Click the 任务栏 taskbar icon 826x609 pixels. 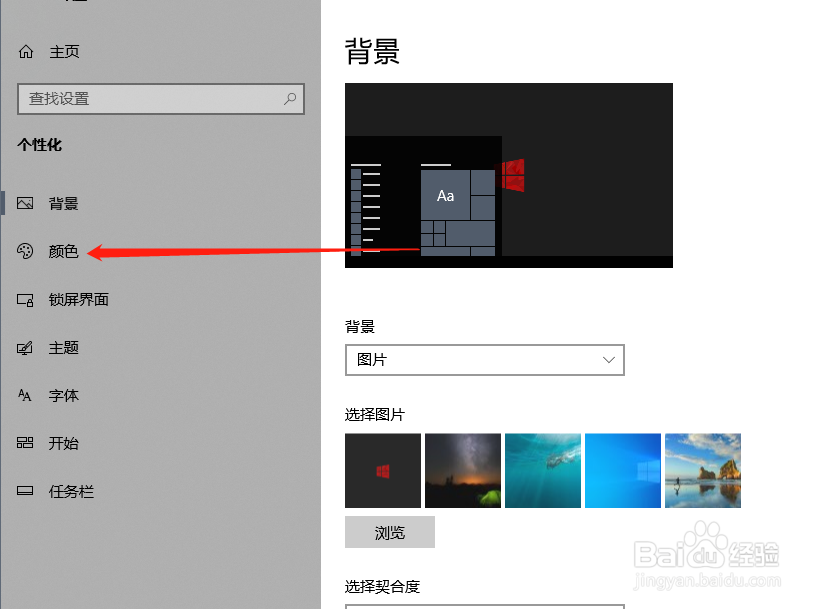point(25,491)
